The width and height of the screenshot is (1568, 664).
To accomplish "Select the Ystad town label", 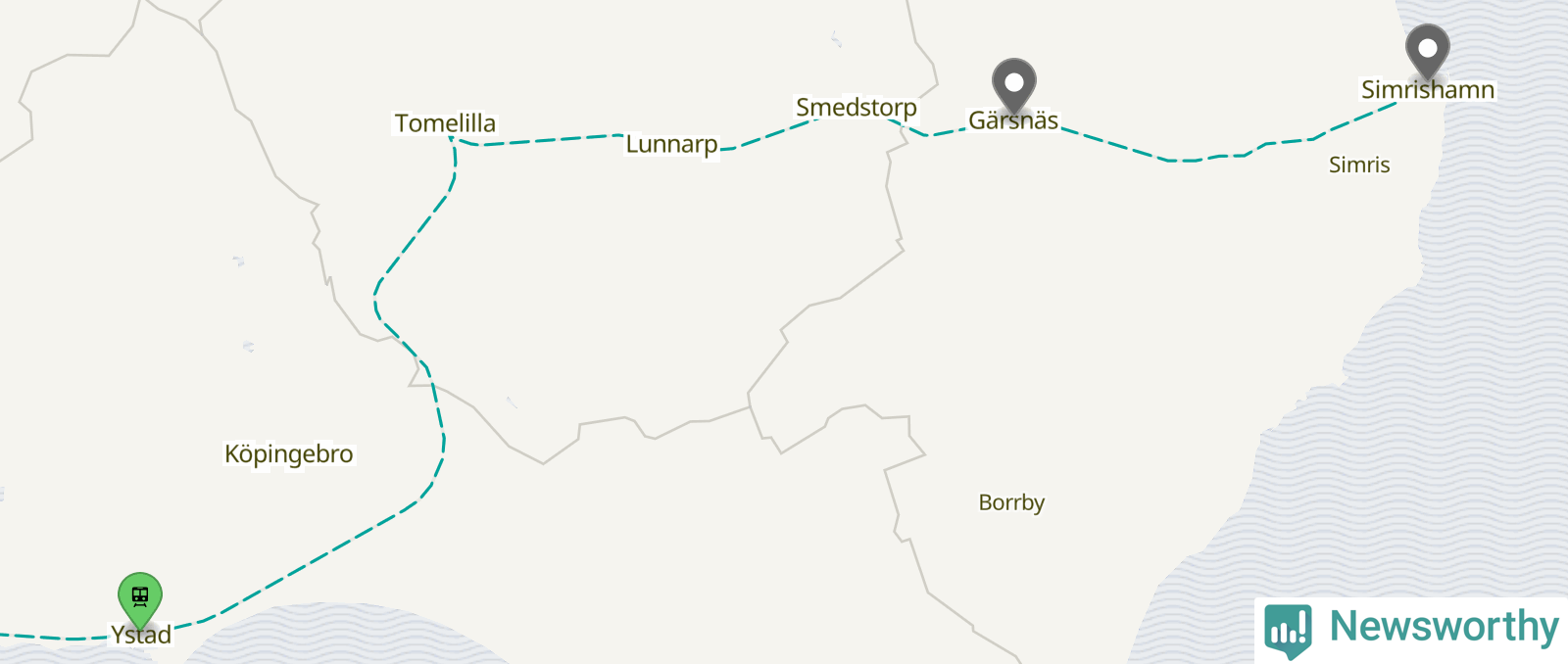I will 141,635.
